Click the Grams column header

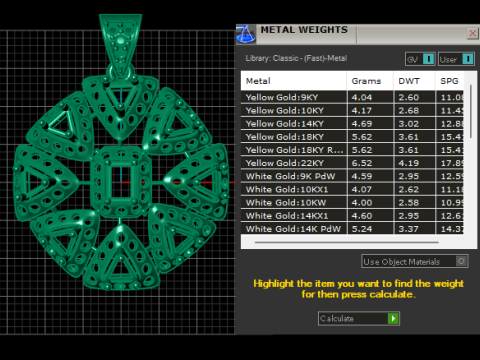tap(370, 81)
